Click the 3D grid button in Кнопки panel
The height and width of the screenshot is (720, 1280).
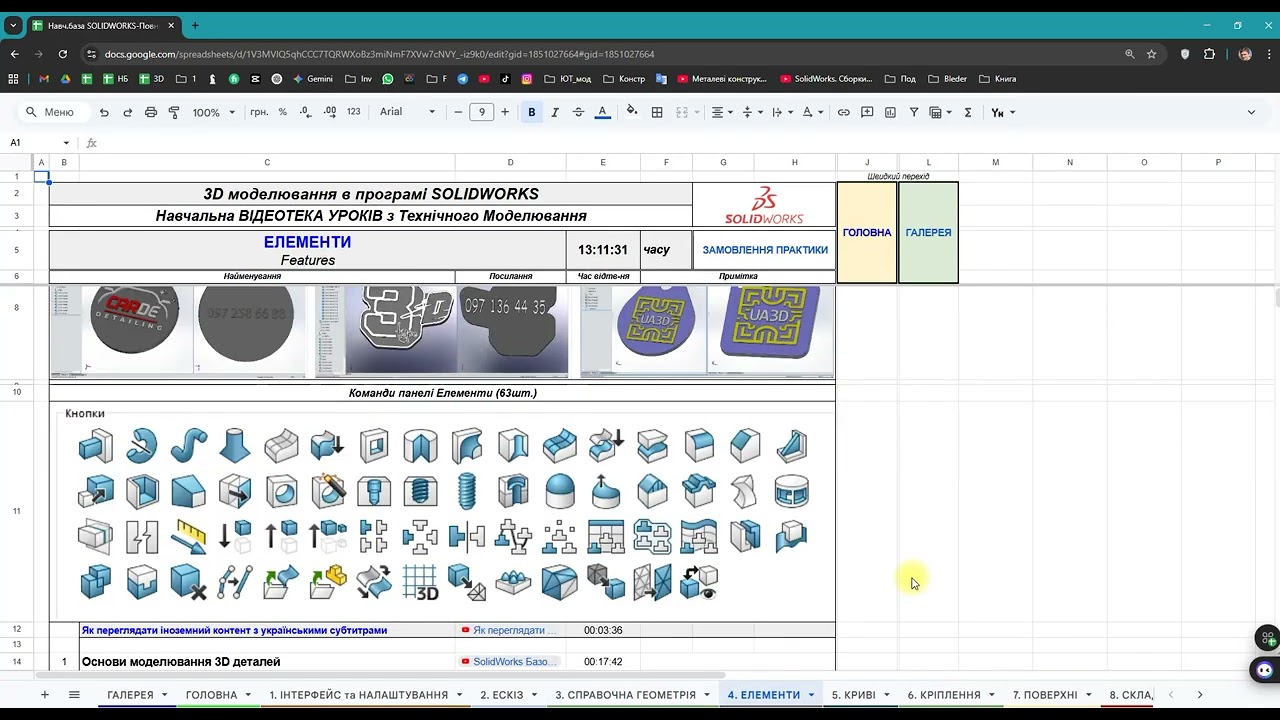(x=420, y=582)
